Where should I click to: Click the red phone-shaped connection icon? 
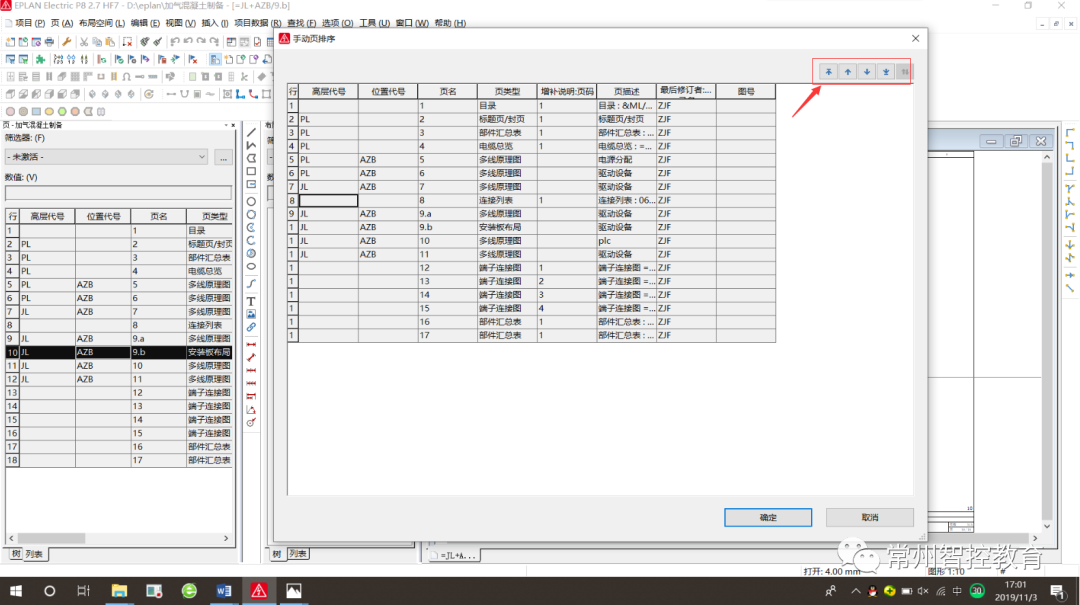(253, 94)
